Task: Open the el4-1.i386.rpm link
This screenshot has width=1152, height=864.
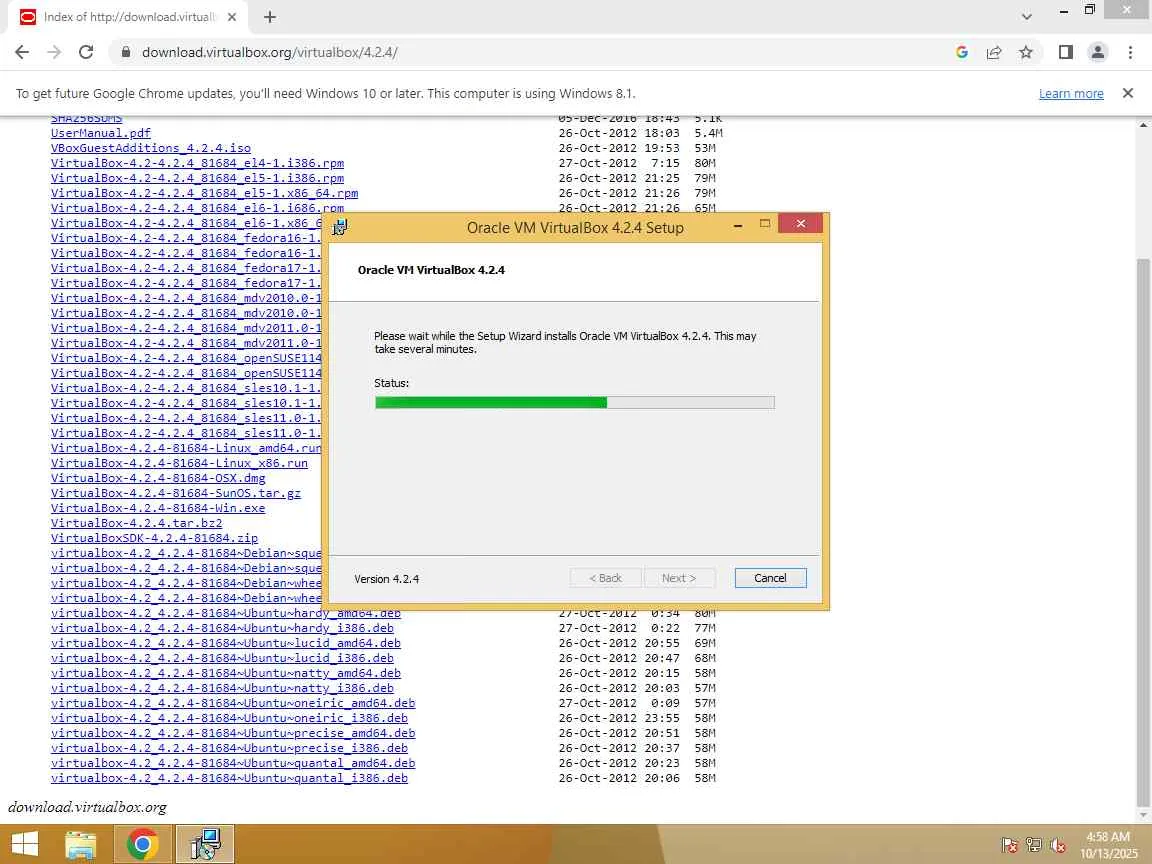Action: click(x=197, y=163)
